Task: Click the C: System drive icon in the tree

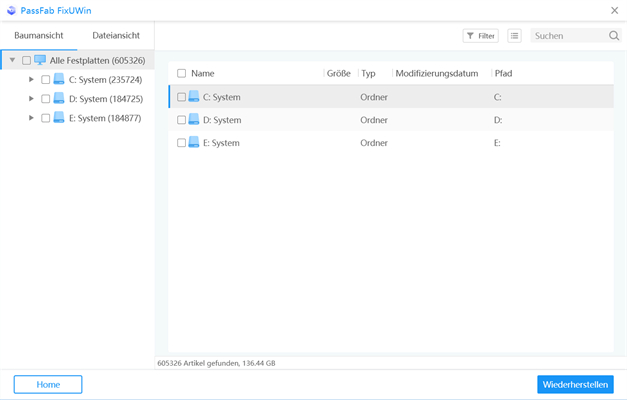Action: coord(59,79)
